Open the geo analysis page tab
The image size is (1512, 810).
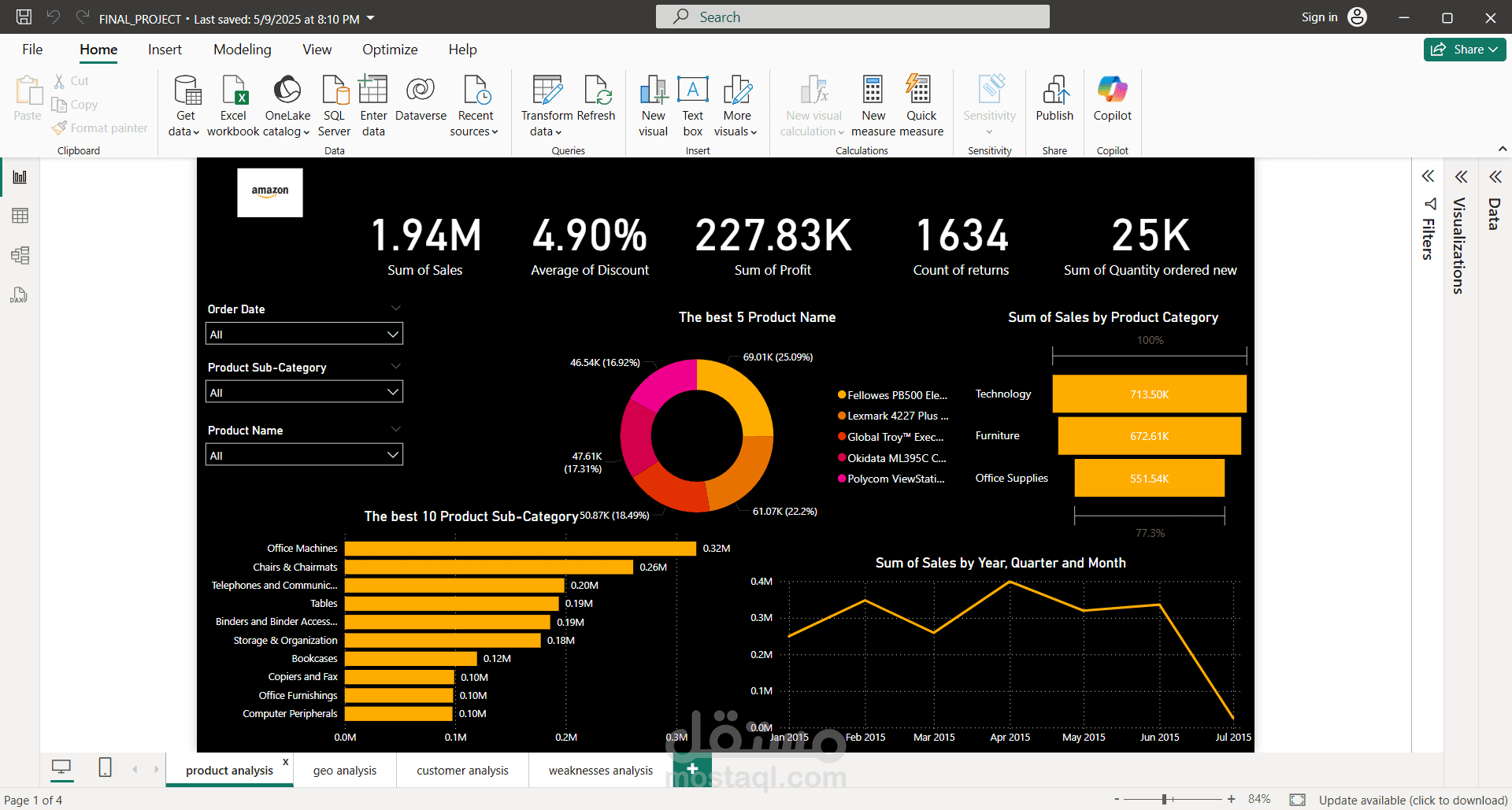(345, 771)
